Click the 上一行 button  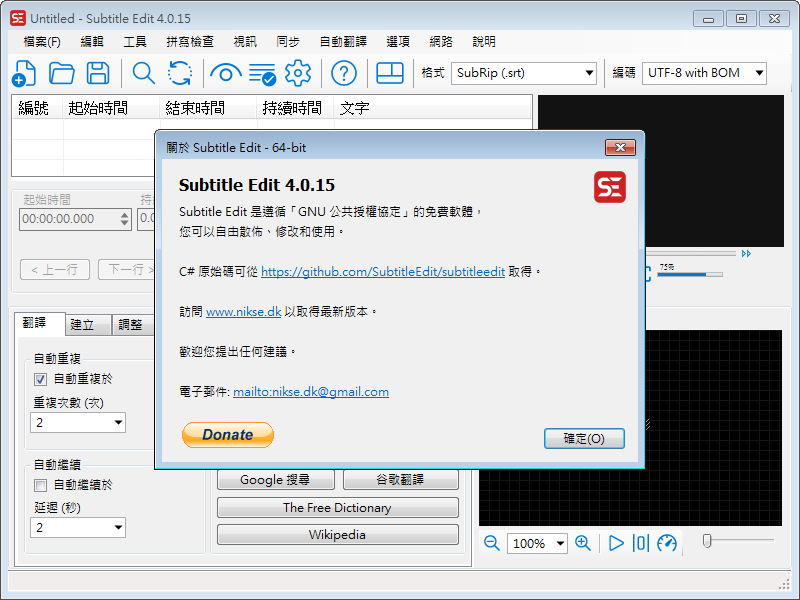pos(55,269)
